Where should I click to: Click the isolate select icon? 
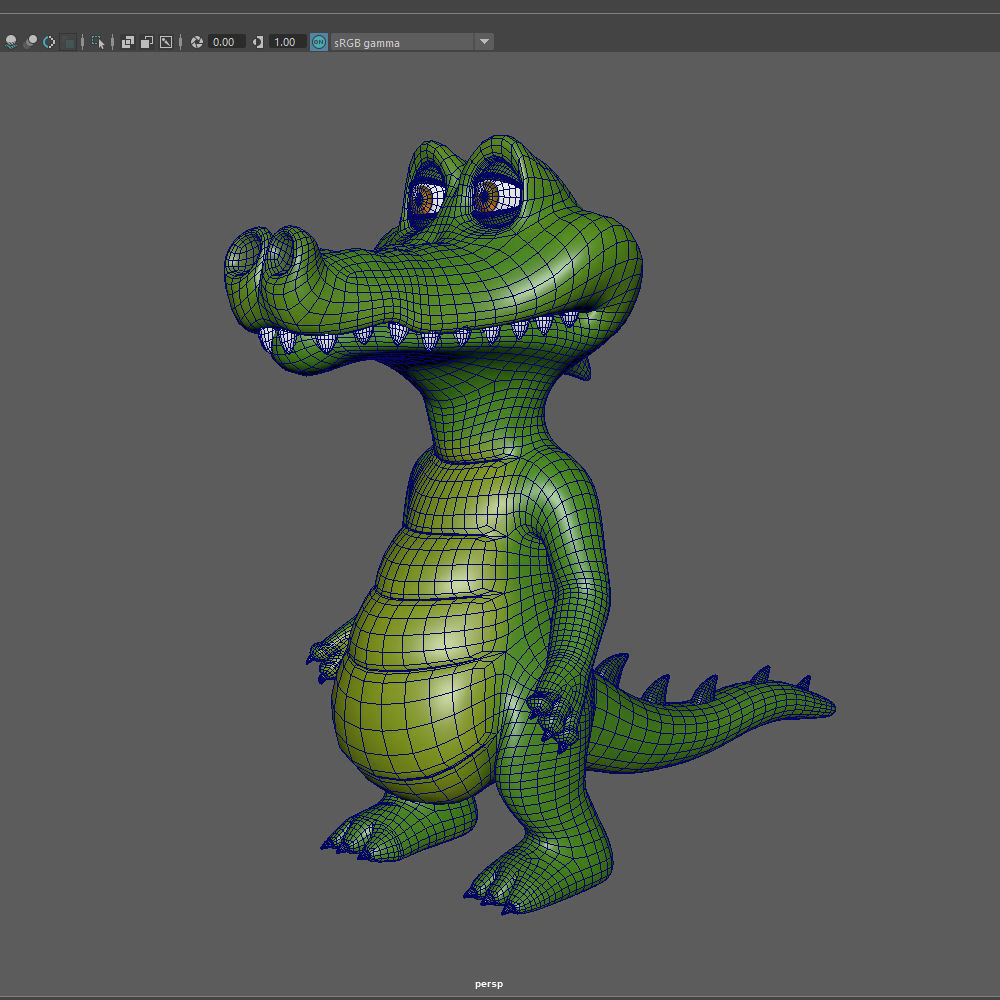(98, 42)
